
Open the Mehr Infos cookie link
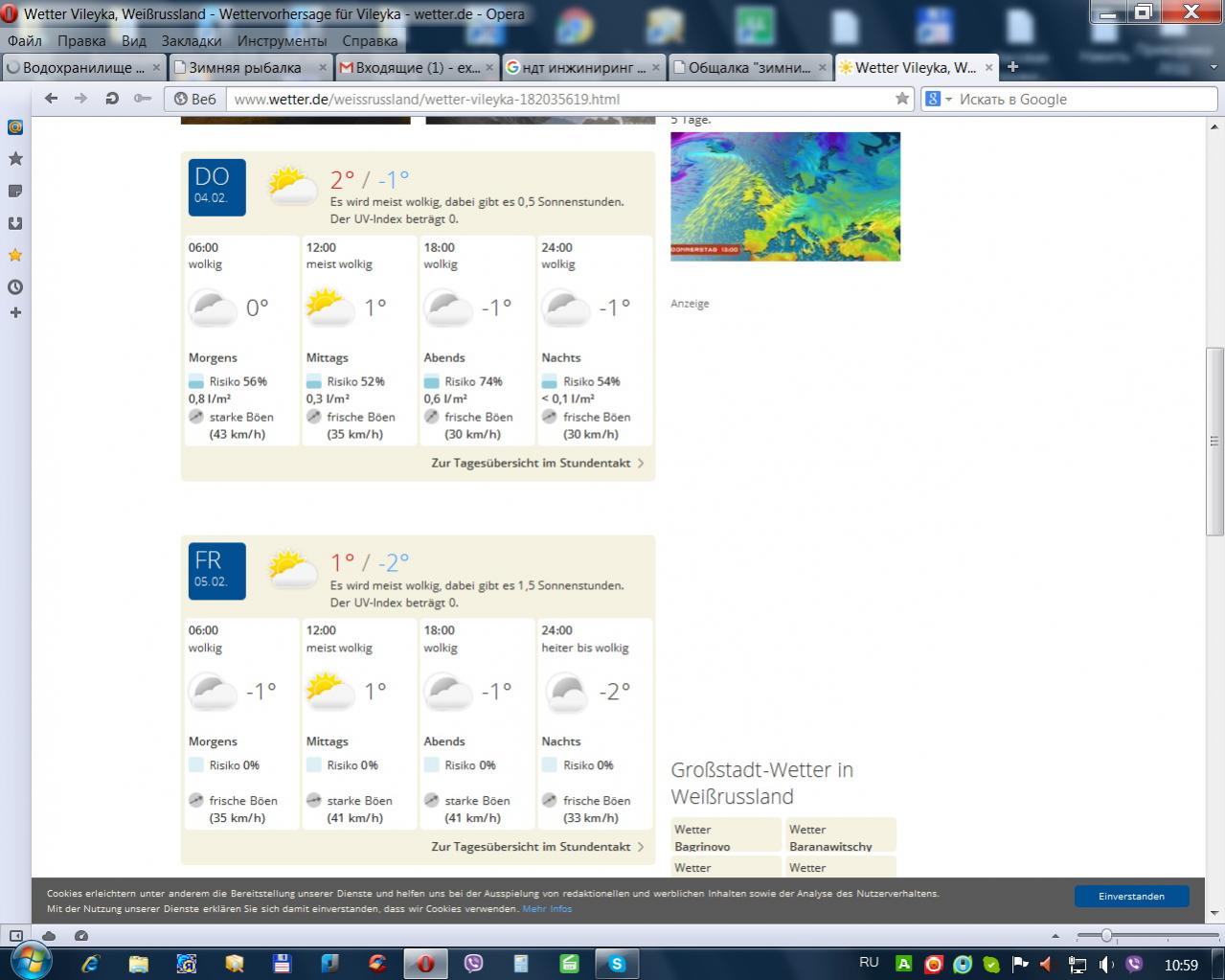[x=547, y=909]
